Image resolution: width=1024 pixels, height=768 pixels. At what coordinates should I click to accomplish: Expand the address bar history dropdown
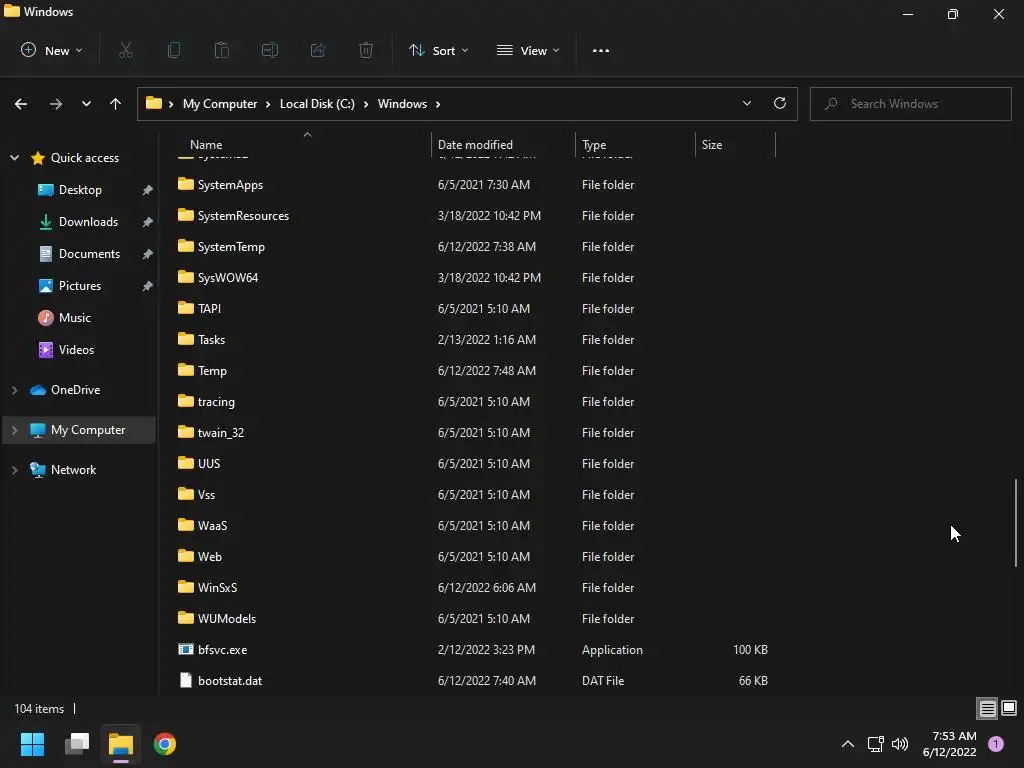pyautogui.click(x=746, y=103)
